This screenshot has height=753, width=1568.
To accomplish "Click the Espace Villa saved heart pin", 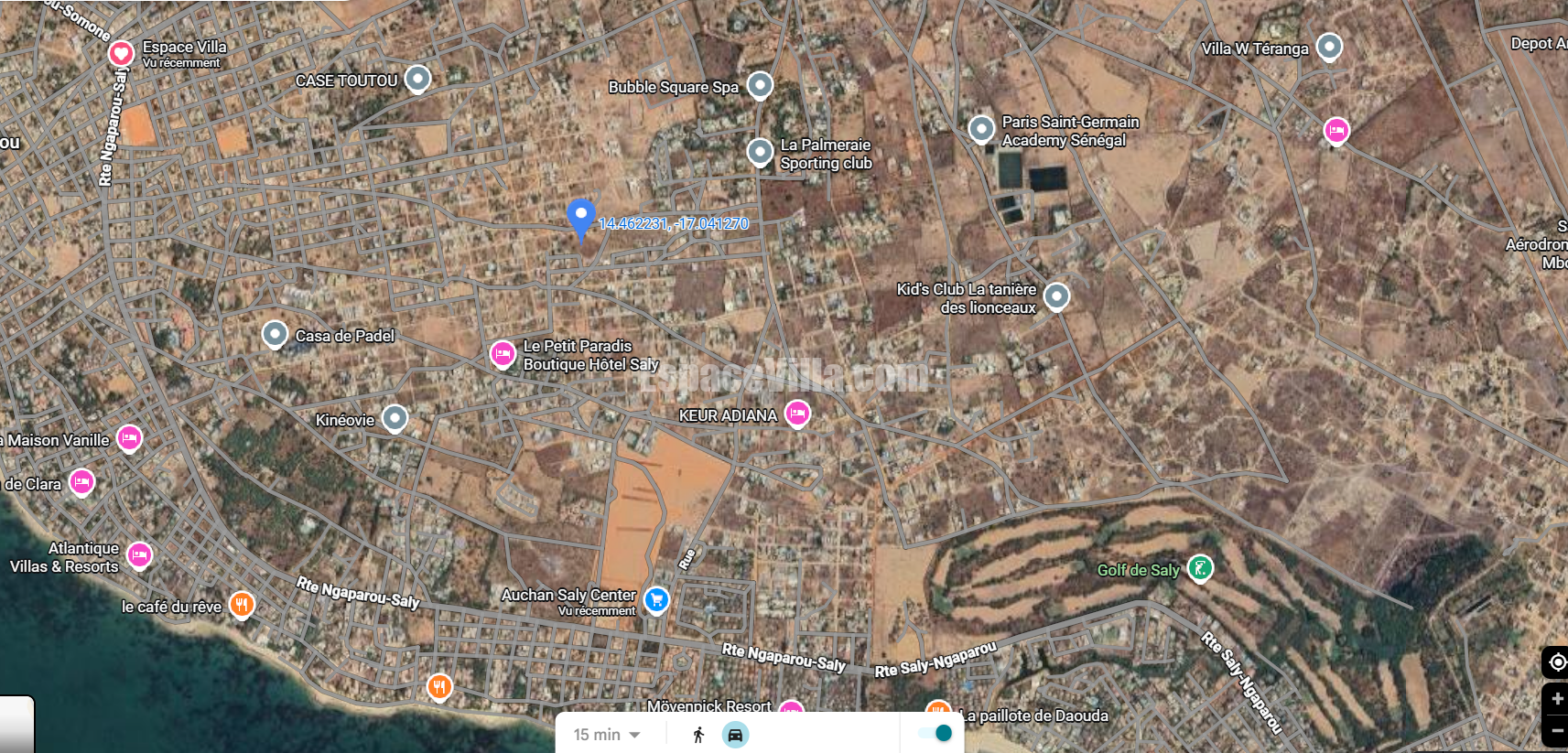I will pyautogui.click(x=121, y=54).
